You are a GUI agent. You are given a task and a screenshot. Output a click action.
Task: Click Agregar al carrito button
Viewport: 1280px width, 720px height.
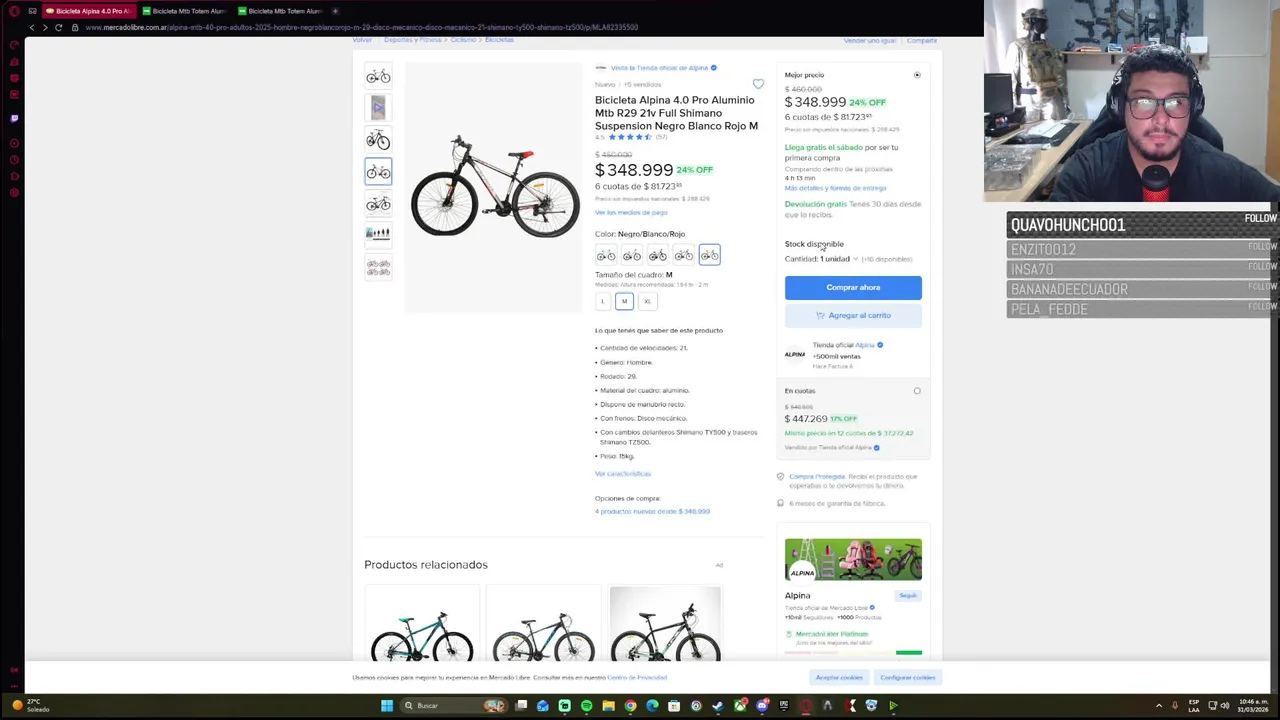point(853,316)
